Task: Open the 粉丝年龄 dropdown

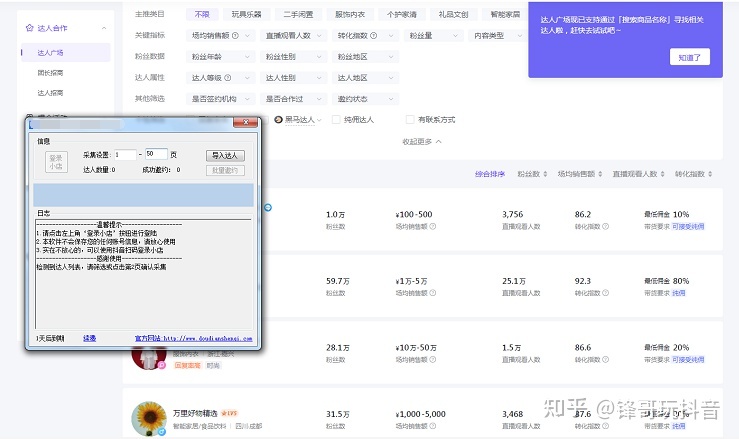Action: coord(219,57)
